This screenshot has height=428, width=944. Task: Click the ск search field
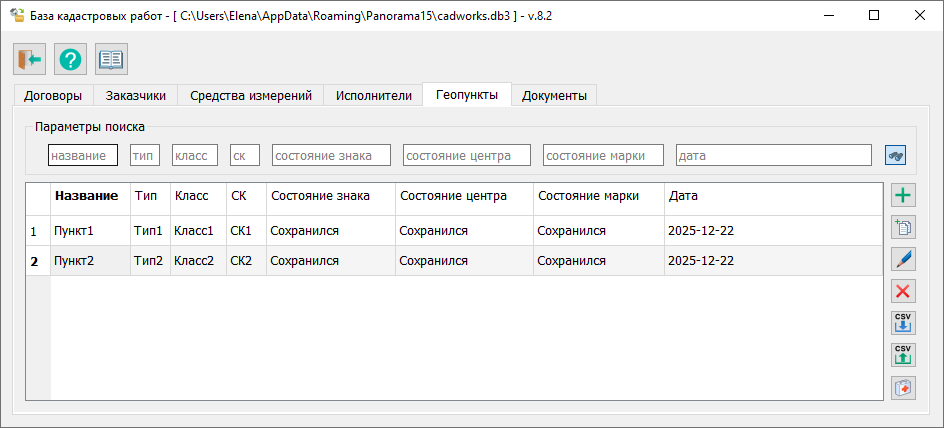[x=245, y=155]
